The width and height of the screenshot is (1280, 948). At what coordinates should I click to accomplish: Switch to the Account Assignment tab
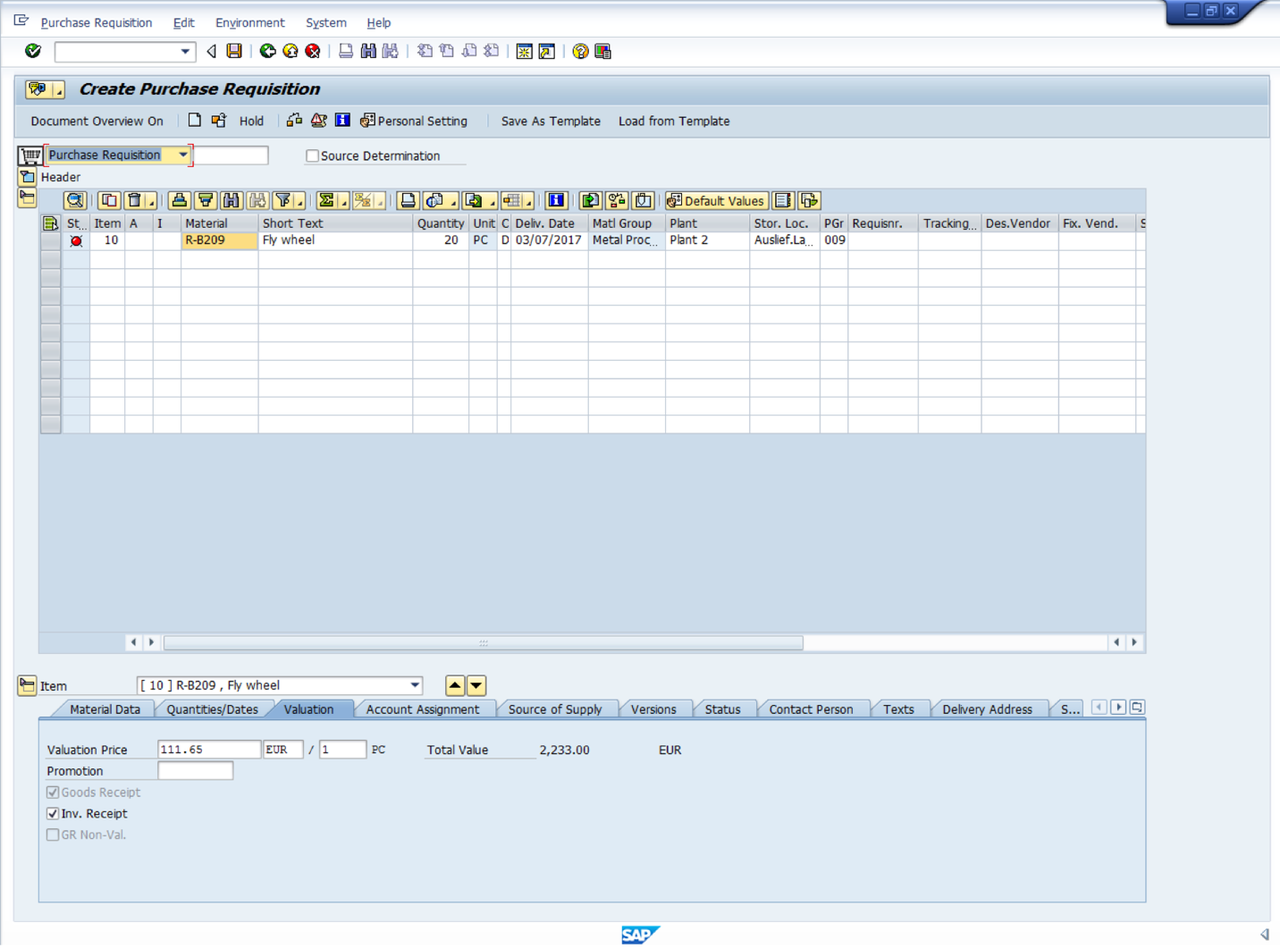[x=423, y=709]
